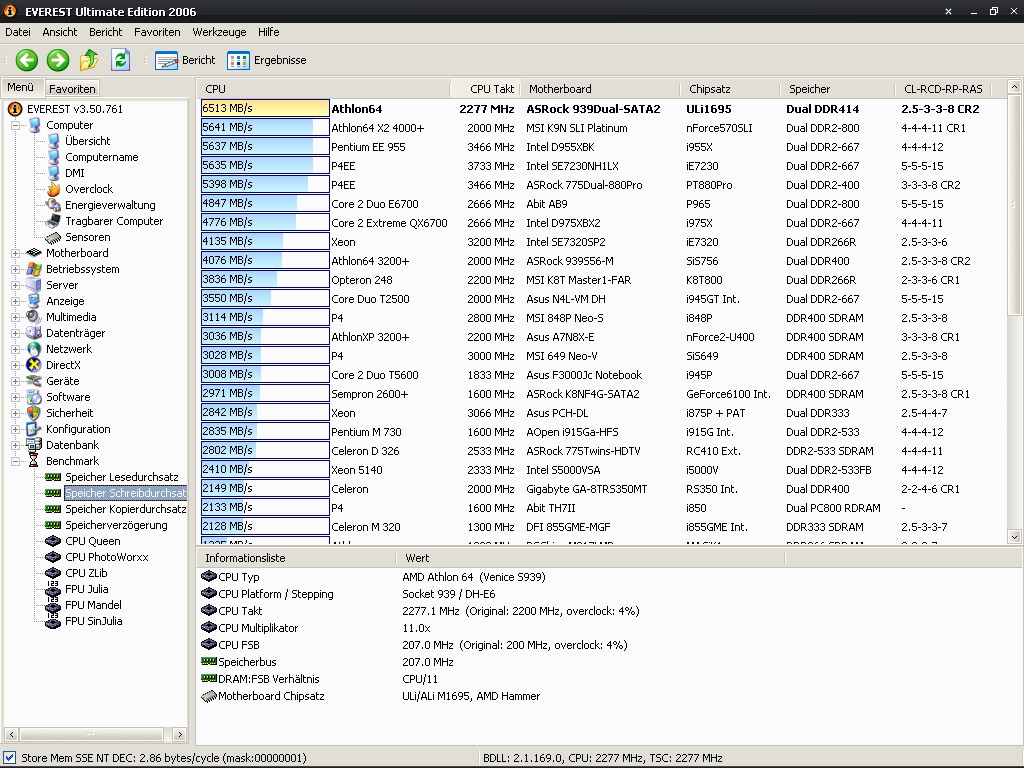This screenshot has width=1024, height=768.
Task: Expand the Betriebssystem tree node
Action: point(15,269)
